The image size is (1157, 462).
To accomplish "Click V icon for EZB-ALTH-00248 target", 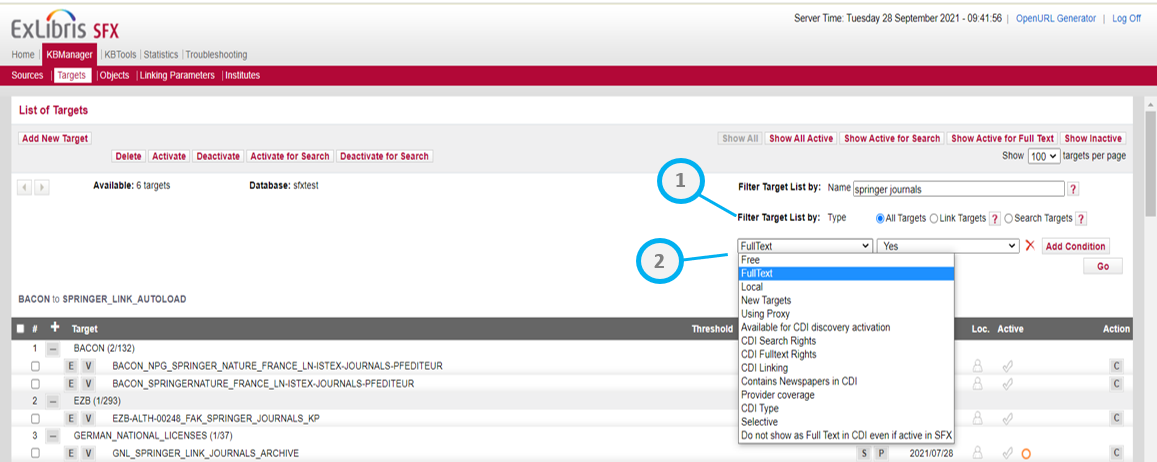I will pyautogui.click(x=88, y=418).
